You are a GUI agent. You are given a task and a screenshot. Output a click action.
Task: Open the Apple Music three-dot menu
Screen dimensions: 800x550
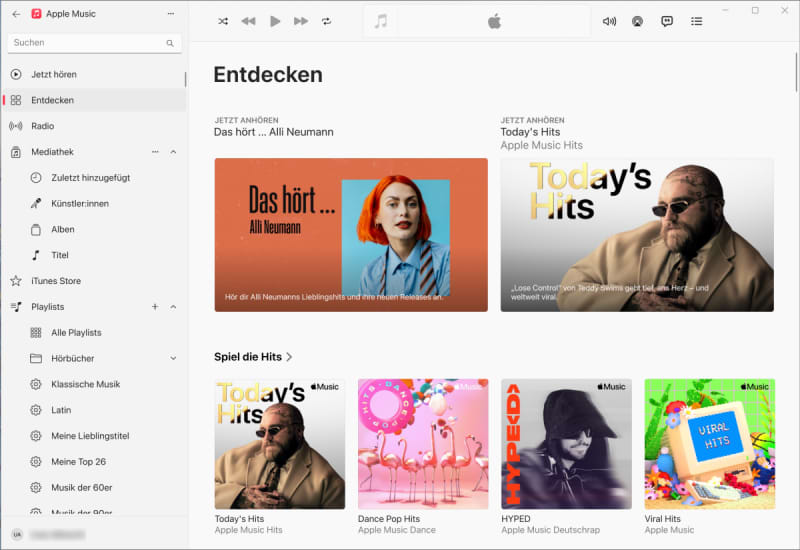(x=171, y=14)
